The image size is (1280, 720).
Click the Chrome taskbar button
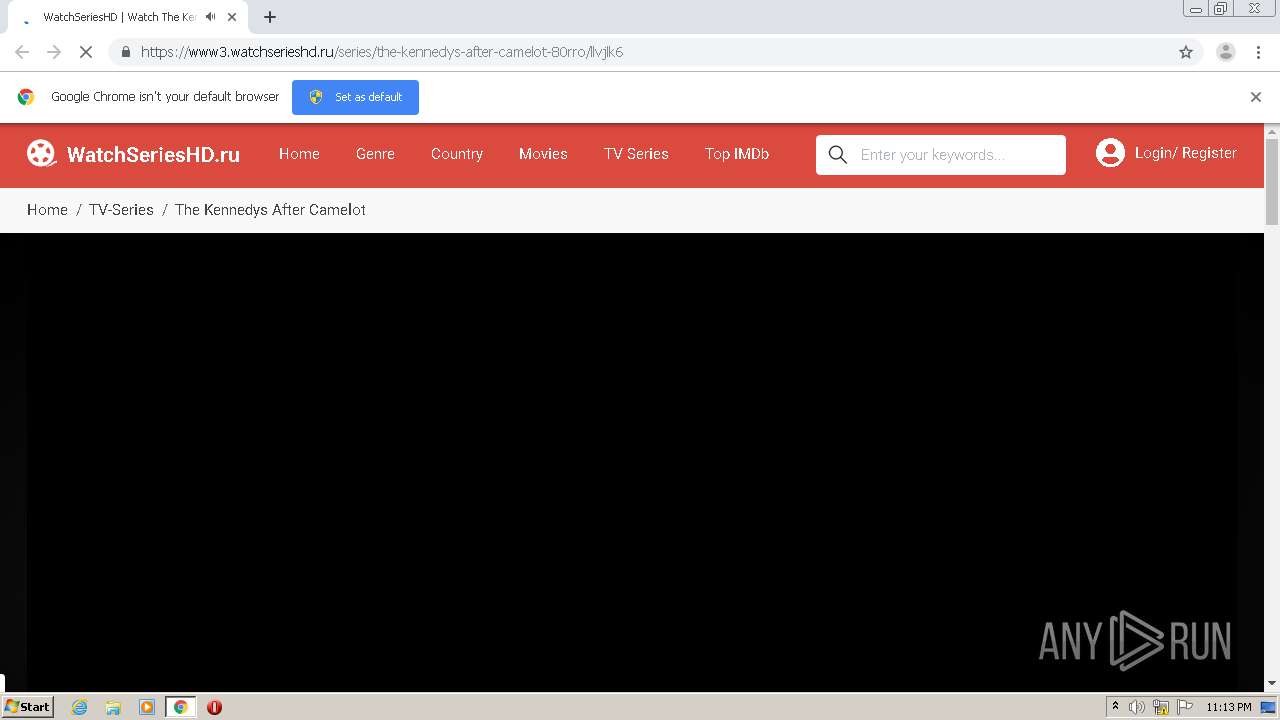pos(180,707)
